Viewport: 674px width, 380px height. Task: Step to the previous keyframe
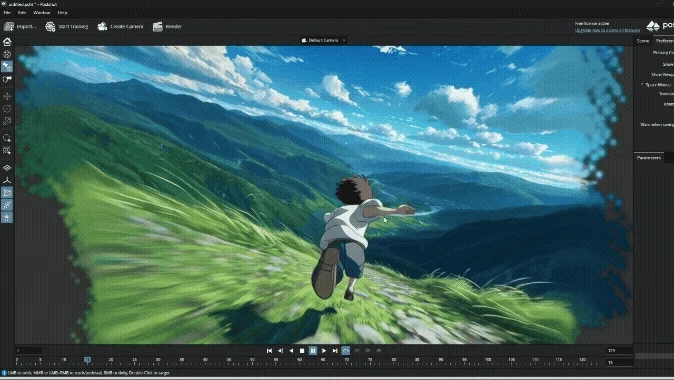[280, 351]
